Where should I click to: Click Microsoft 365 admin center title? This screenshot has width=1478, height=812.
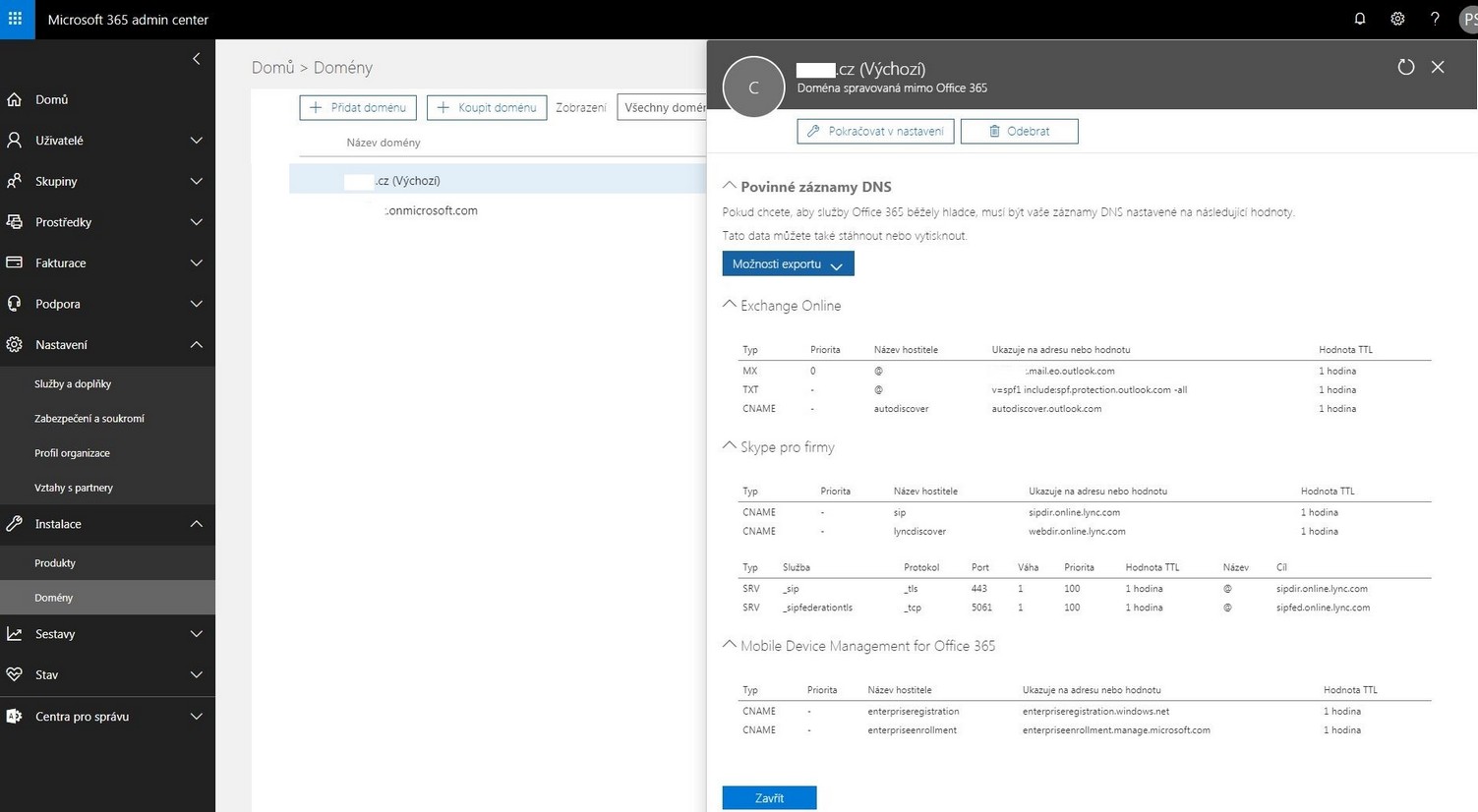tap(128, 20)
